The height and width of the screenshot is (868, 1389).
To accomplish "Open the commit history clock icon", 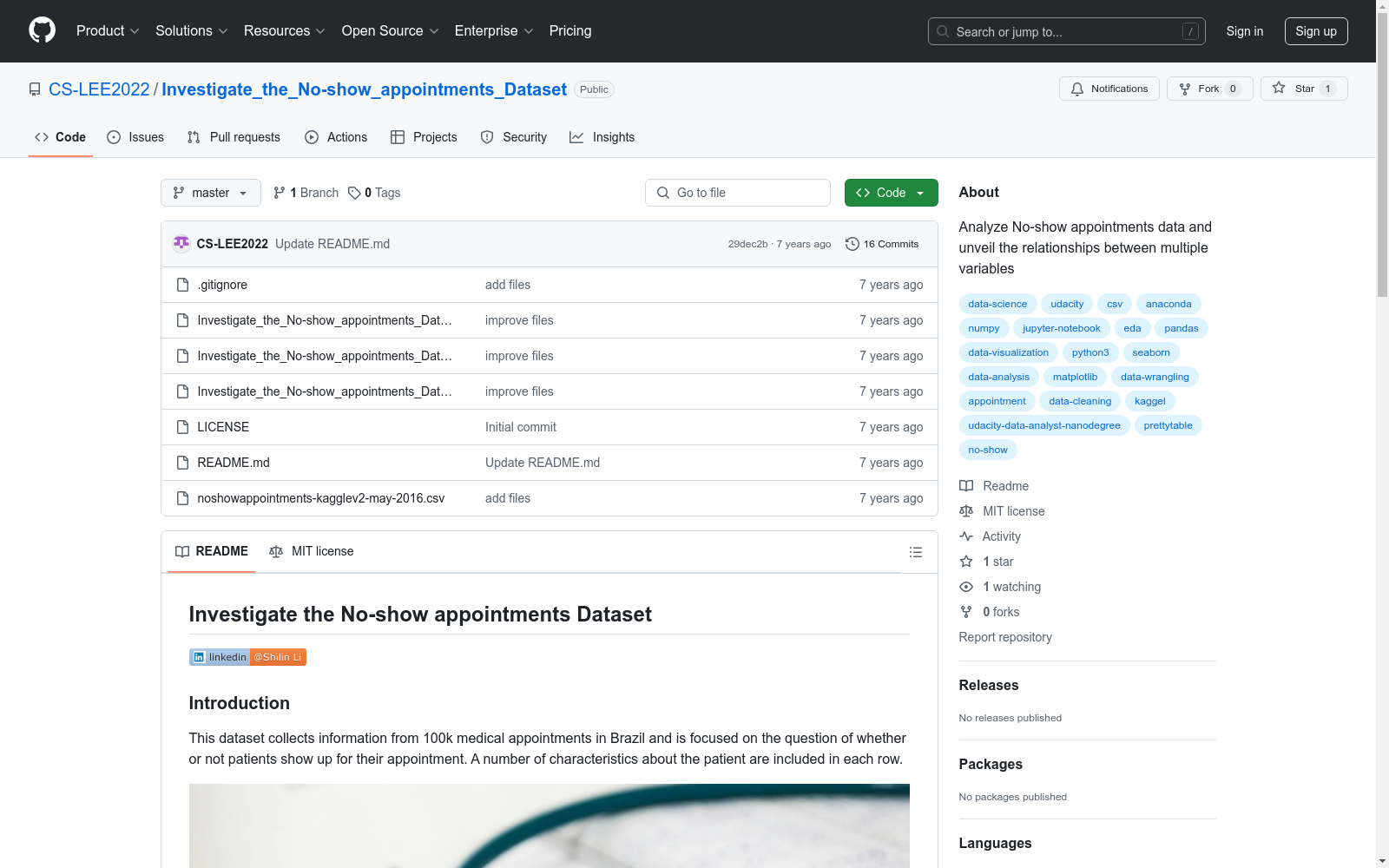I will [x=852, y=244].
